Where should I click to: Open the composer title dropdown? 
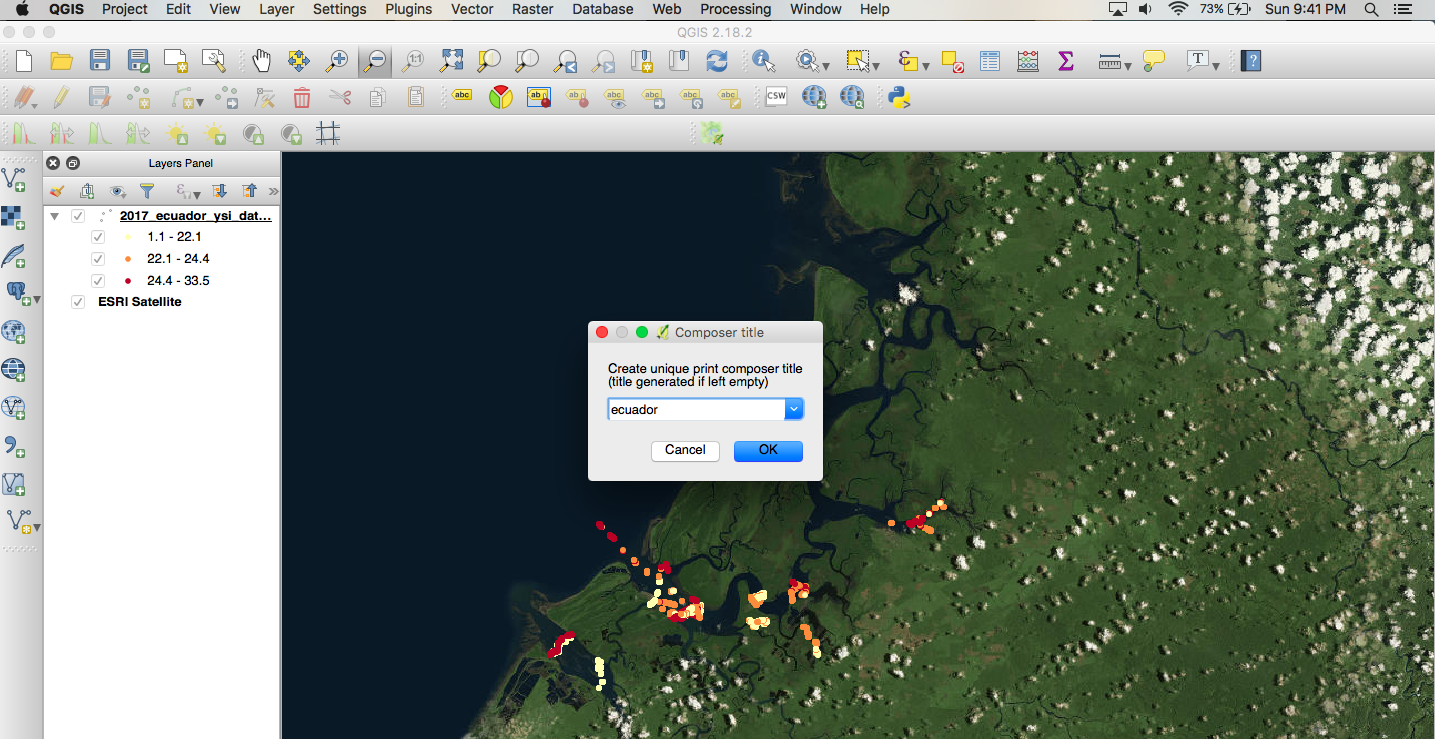tap(793, 409)
